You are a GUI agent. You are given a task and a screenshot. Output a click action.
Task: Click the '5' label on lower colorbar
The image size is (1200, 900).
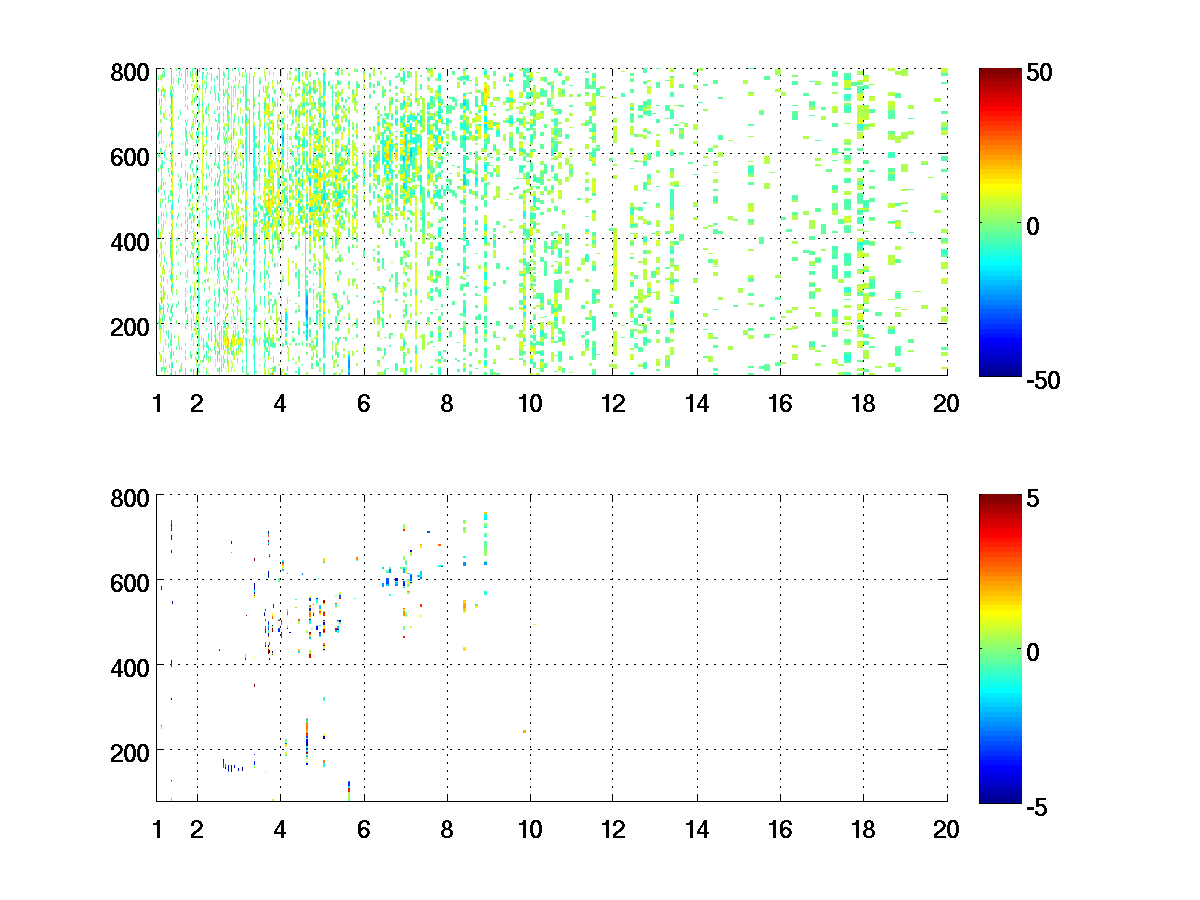pos(1033,498)
